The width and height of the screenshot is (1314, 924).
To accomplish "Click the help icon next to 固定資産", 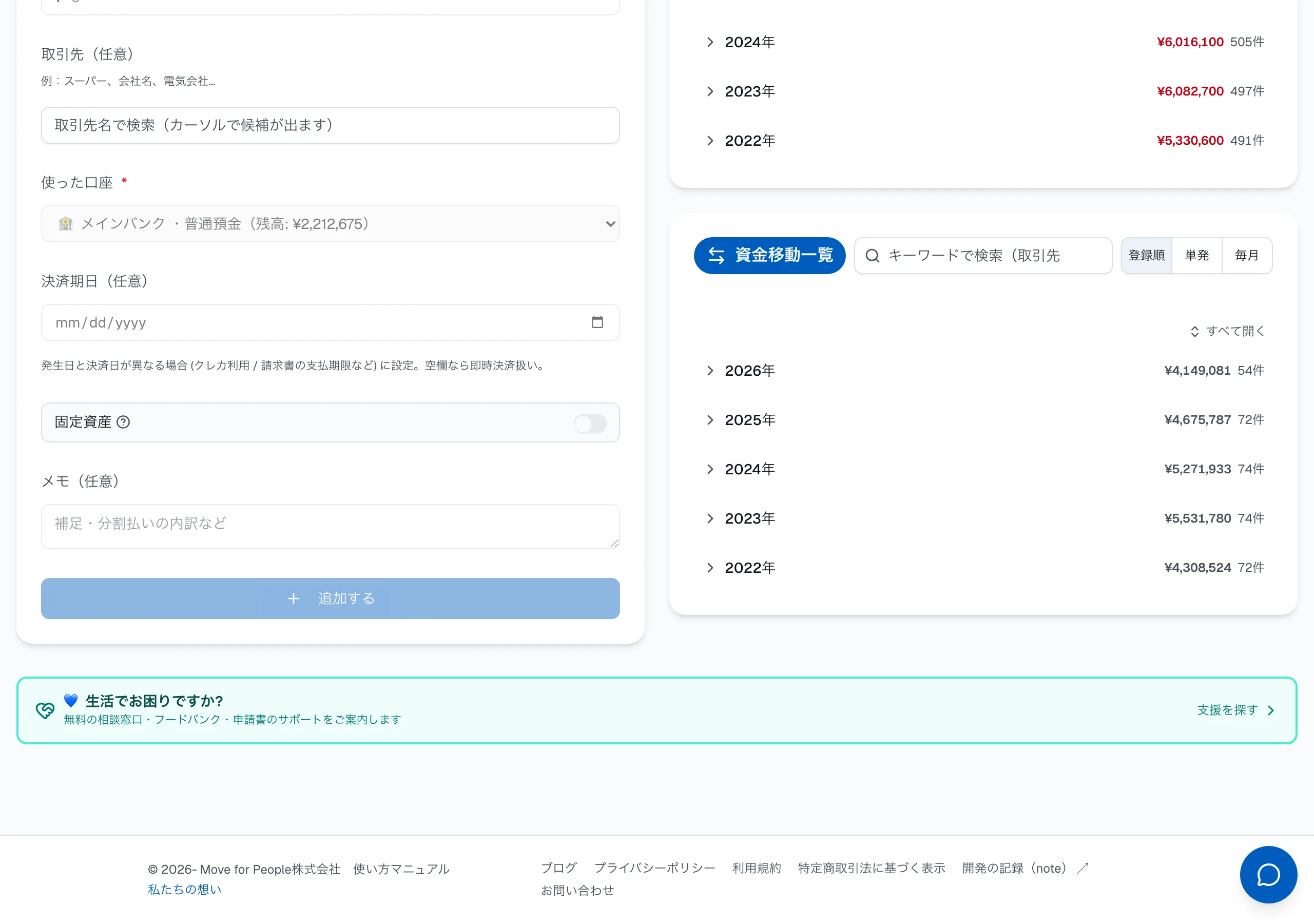I will (123, 422).
